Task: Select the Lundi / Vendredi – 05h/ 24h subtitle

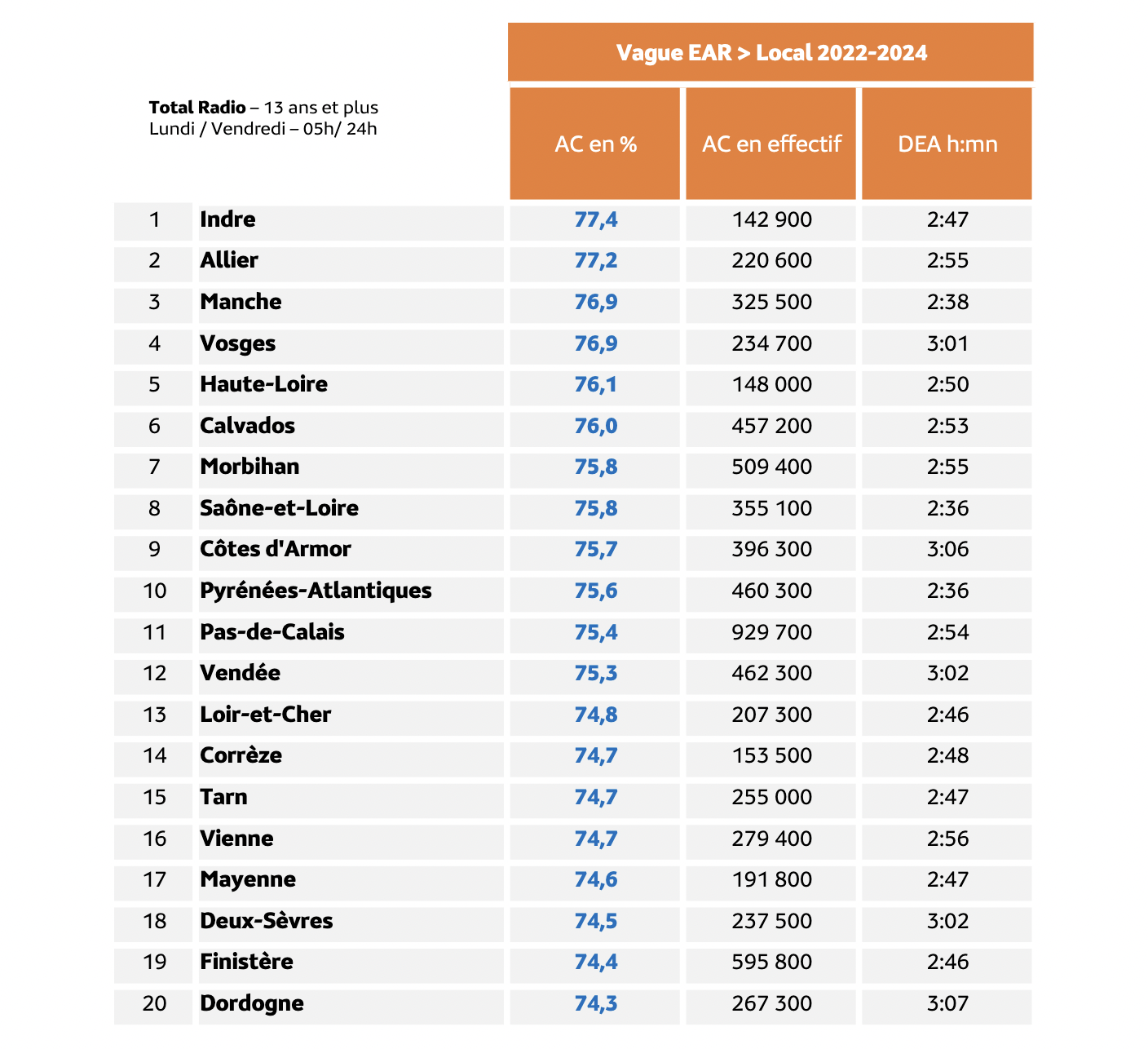Action: click(263, 129)
